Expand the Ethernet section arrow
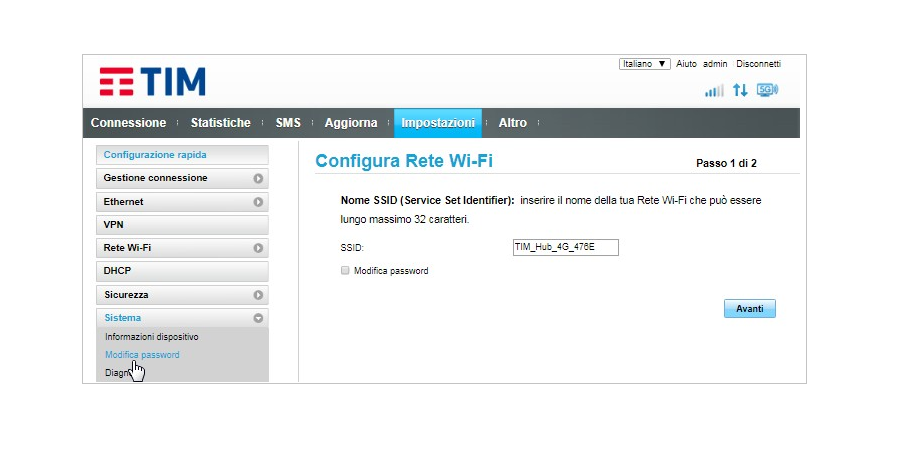The height and width of the screenshot is (450, 900). 258,202
